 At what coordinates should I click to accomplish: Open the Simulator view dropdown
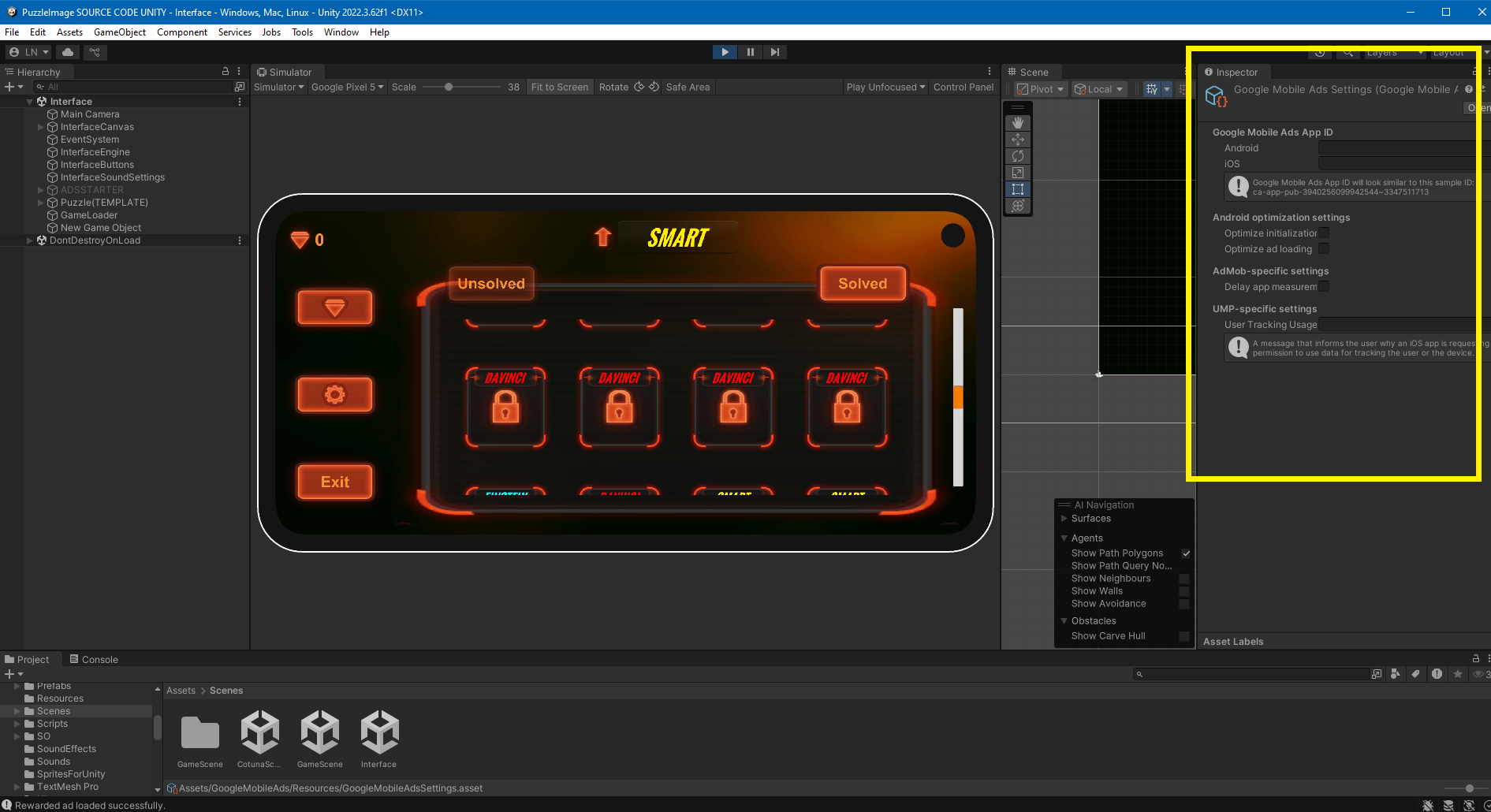[278, 87]
